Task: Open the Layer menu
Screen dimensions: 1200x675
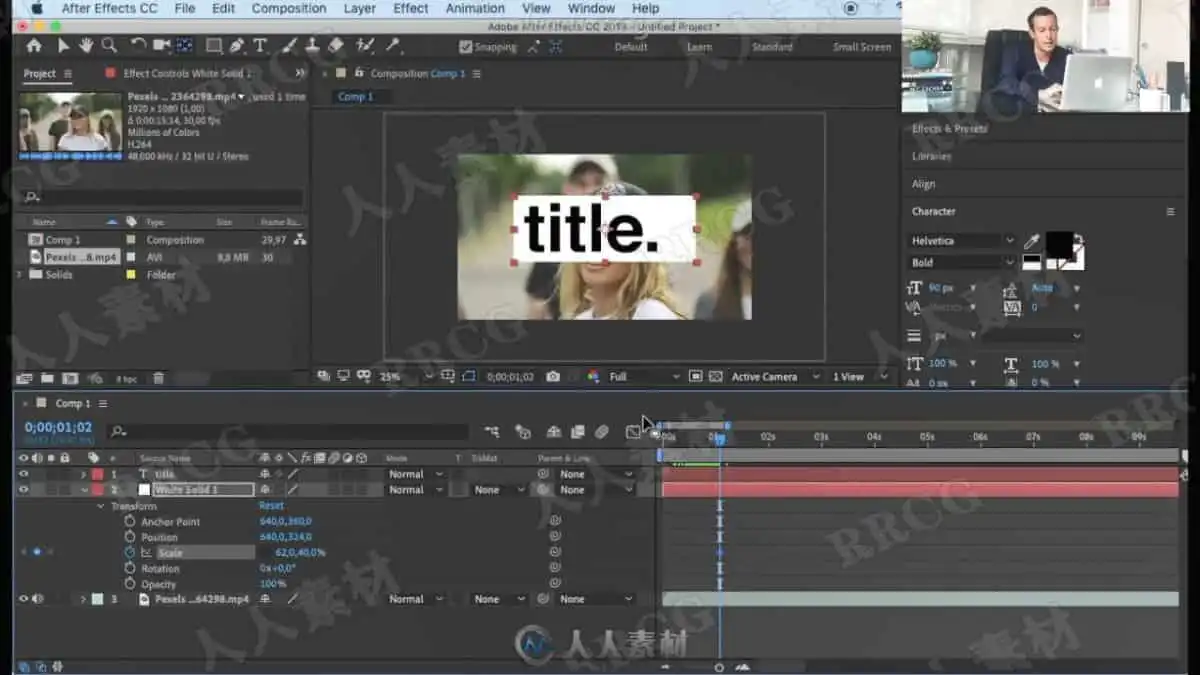Action: pos(360,8)
